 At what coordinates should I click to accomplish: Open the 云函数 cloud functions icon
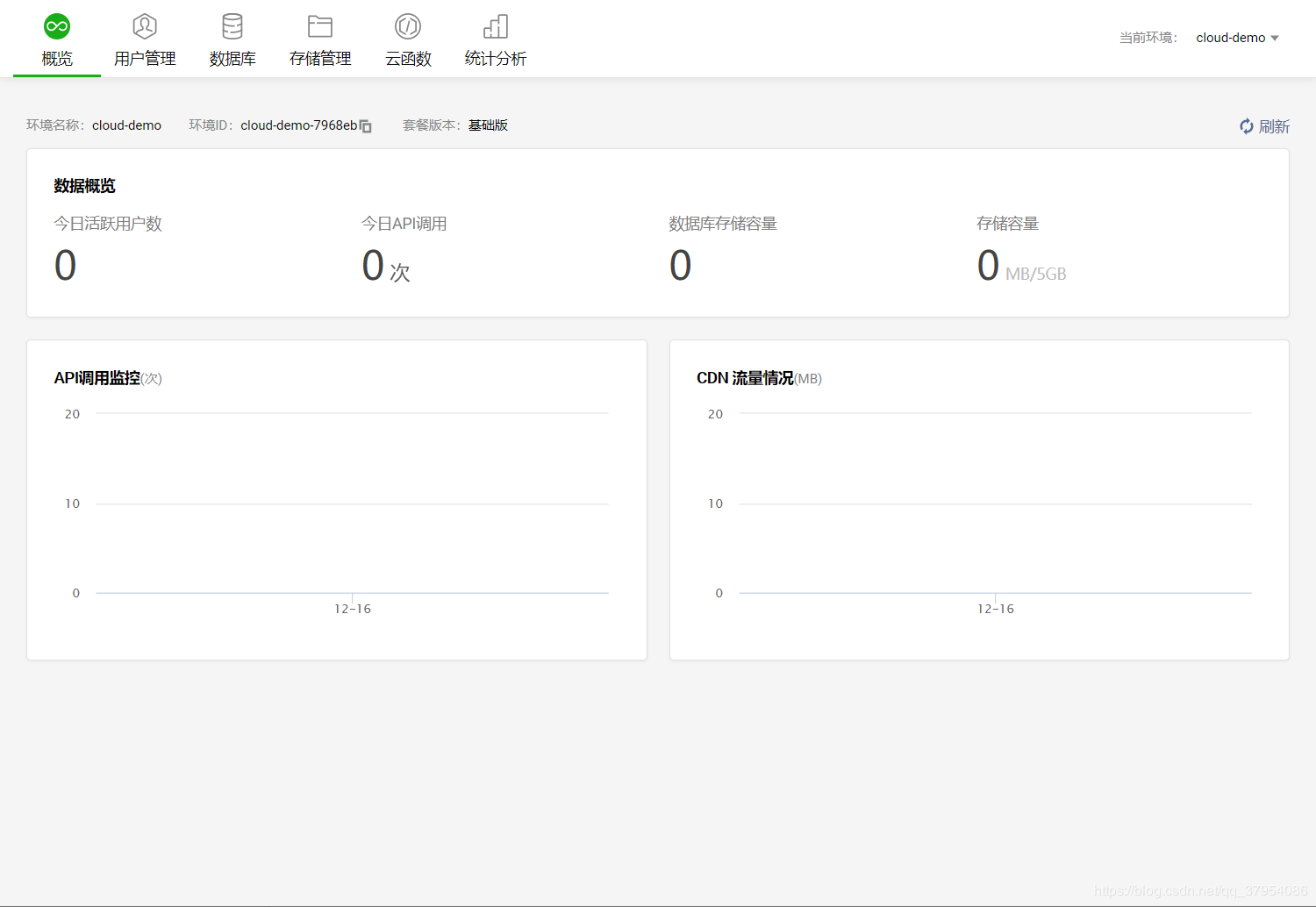(x=408, y=26)
